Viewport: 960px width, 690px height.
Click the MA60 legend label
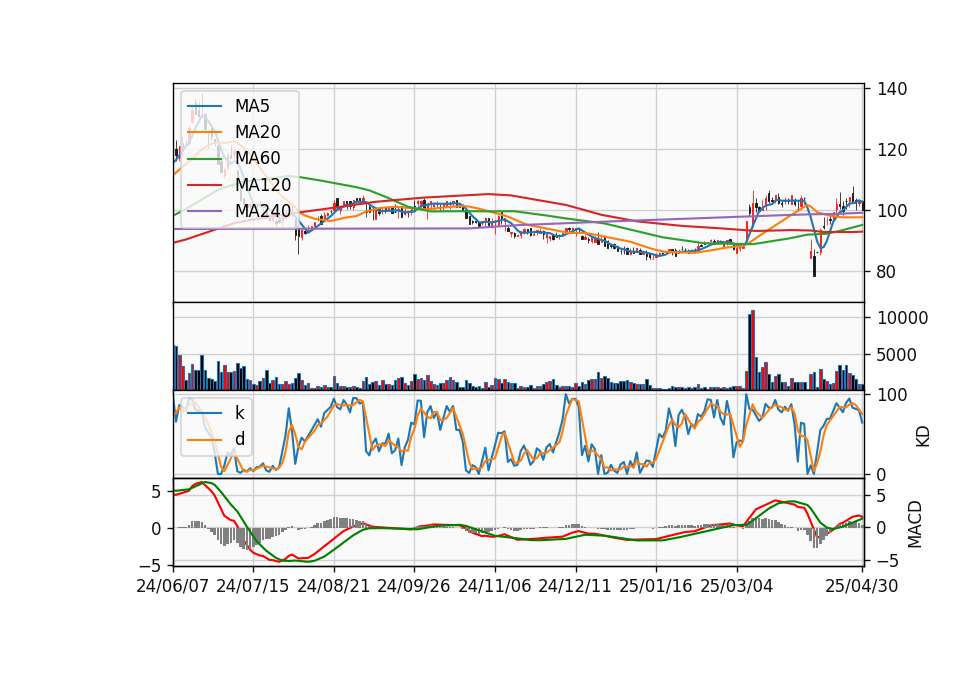point(257,158)
